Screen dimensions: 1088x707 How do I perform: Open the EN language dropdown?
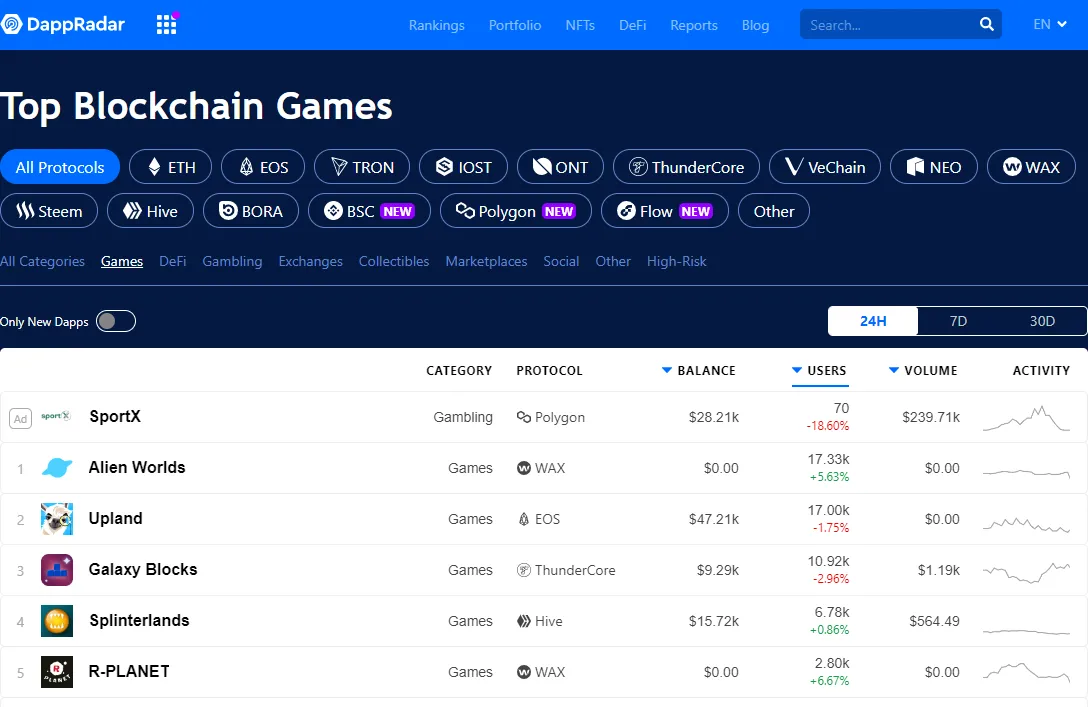pyautogui.click(x=1049, y=24)
